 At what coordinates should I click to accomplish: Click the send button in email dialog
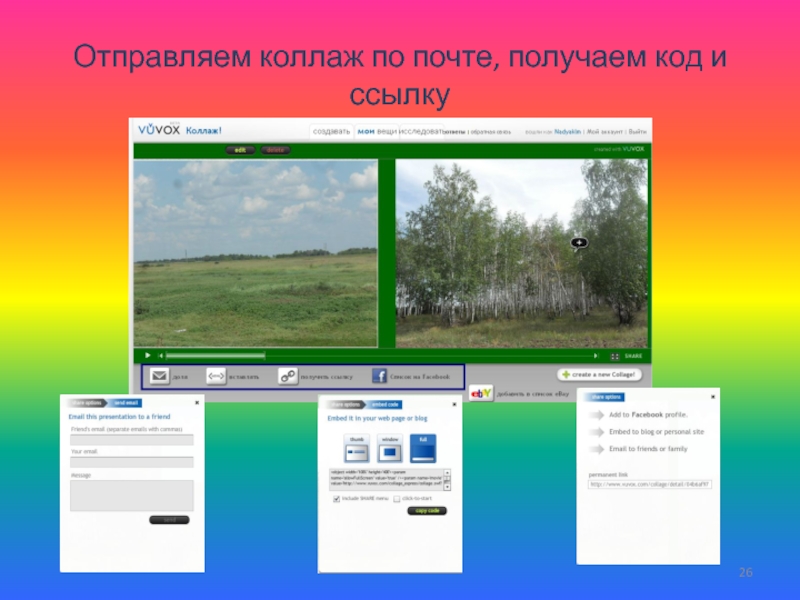169,520
